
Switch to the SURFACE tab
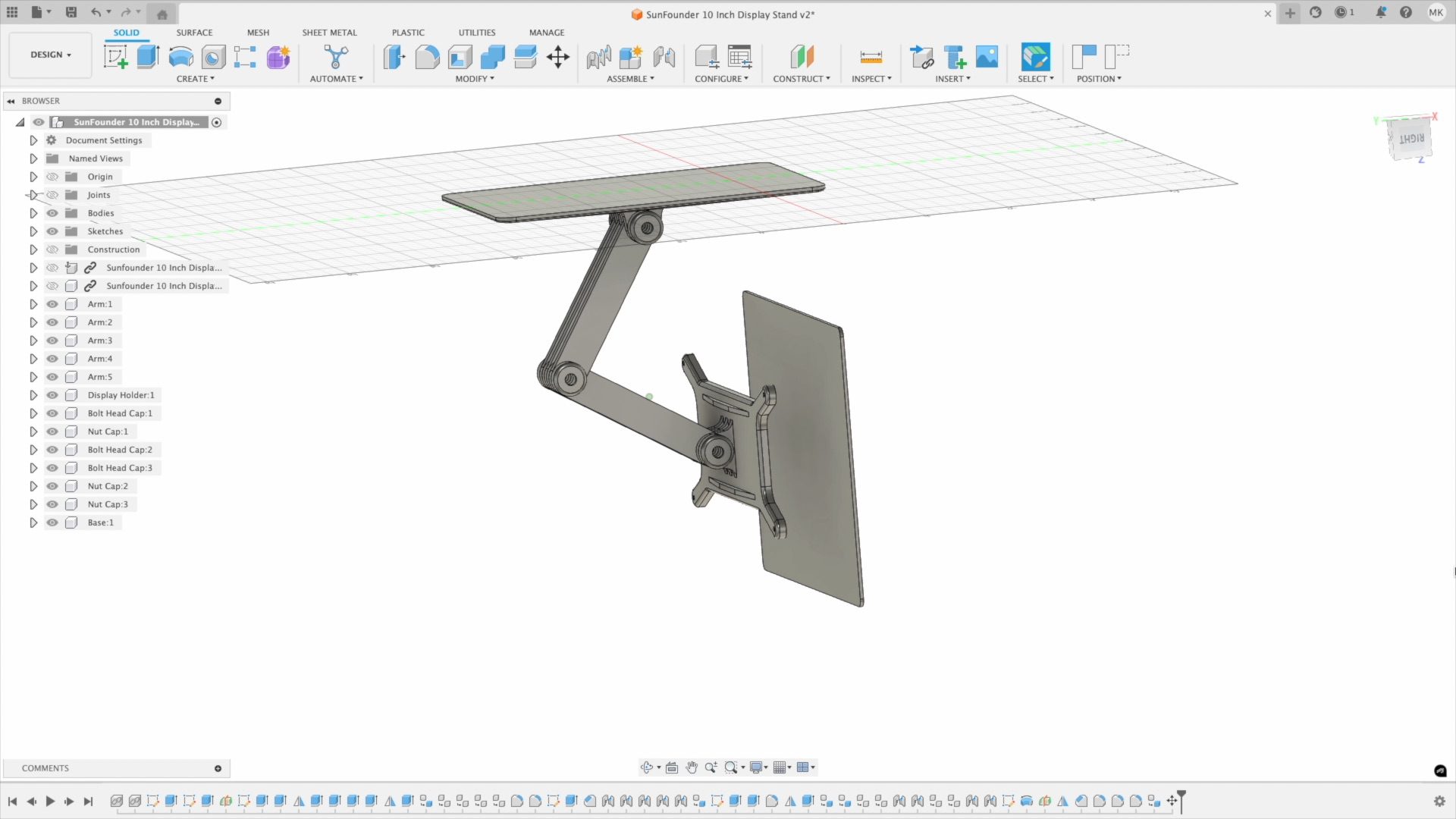tap(194, 33)
